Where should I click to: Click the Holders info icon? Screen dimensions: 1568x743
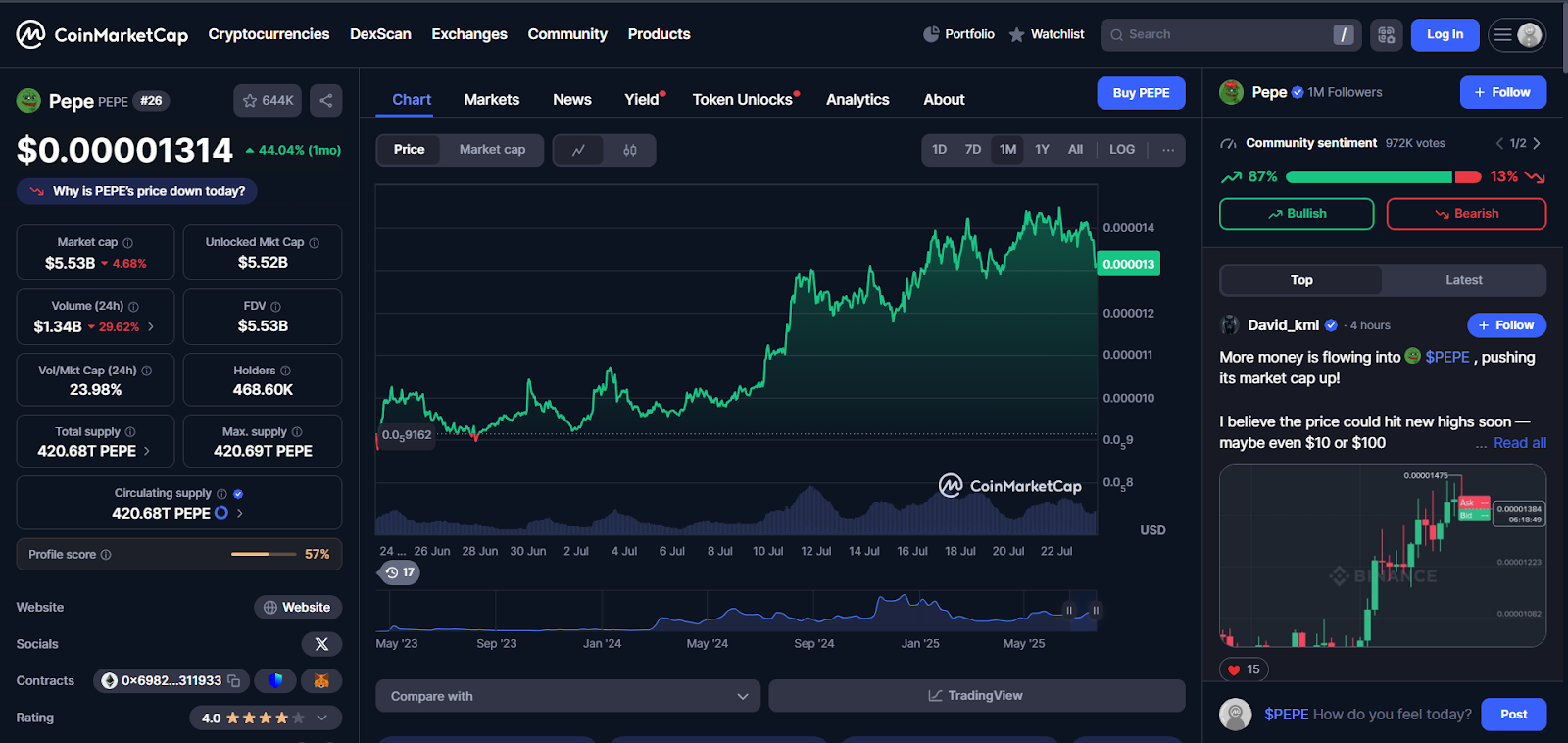click(285, 371)
